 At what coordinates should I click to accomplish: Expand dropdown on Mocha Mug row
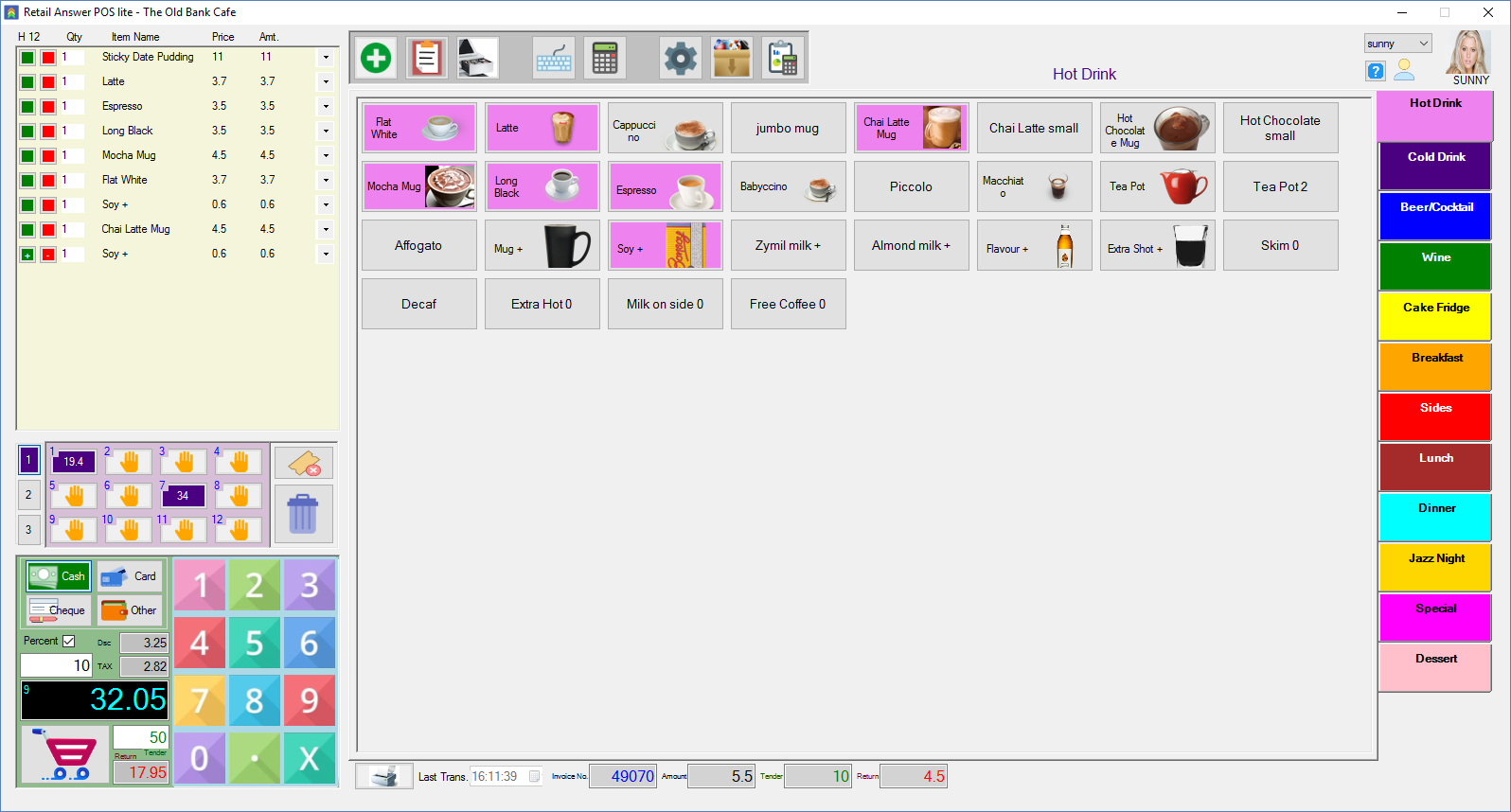pos(326,156)
